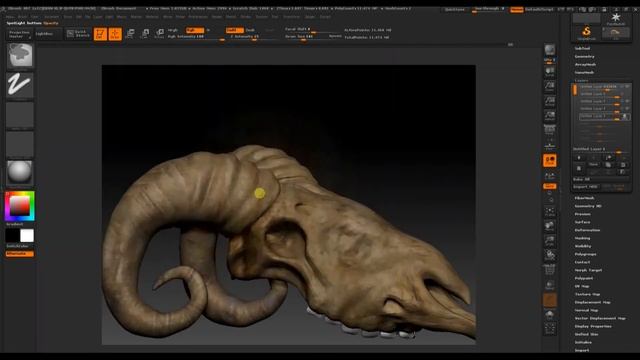This screenshot has height=360, width=640.
Task: Render with the BPR icon
Action: pos(550,50)
